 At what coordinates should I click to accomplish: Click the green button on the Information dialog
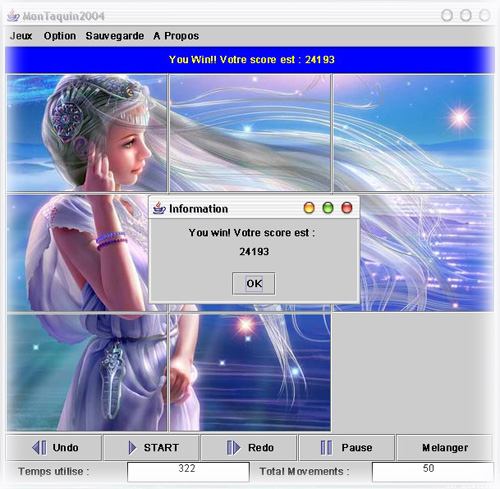pos(328,208)
